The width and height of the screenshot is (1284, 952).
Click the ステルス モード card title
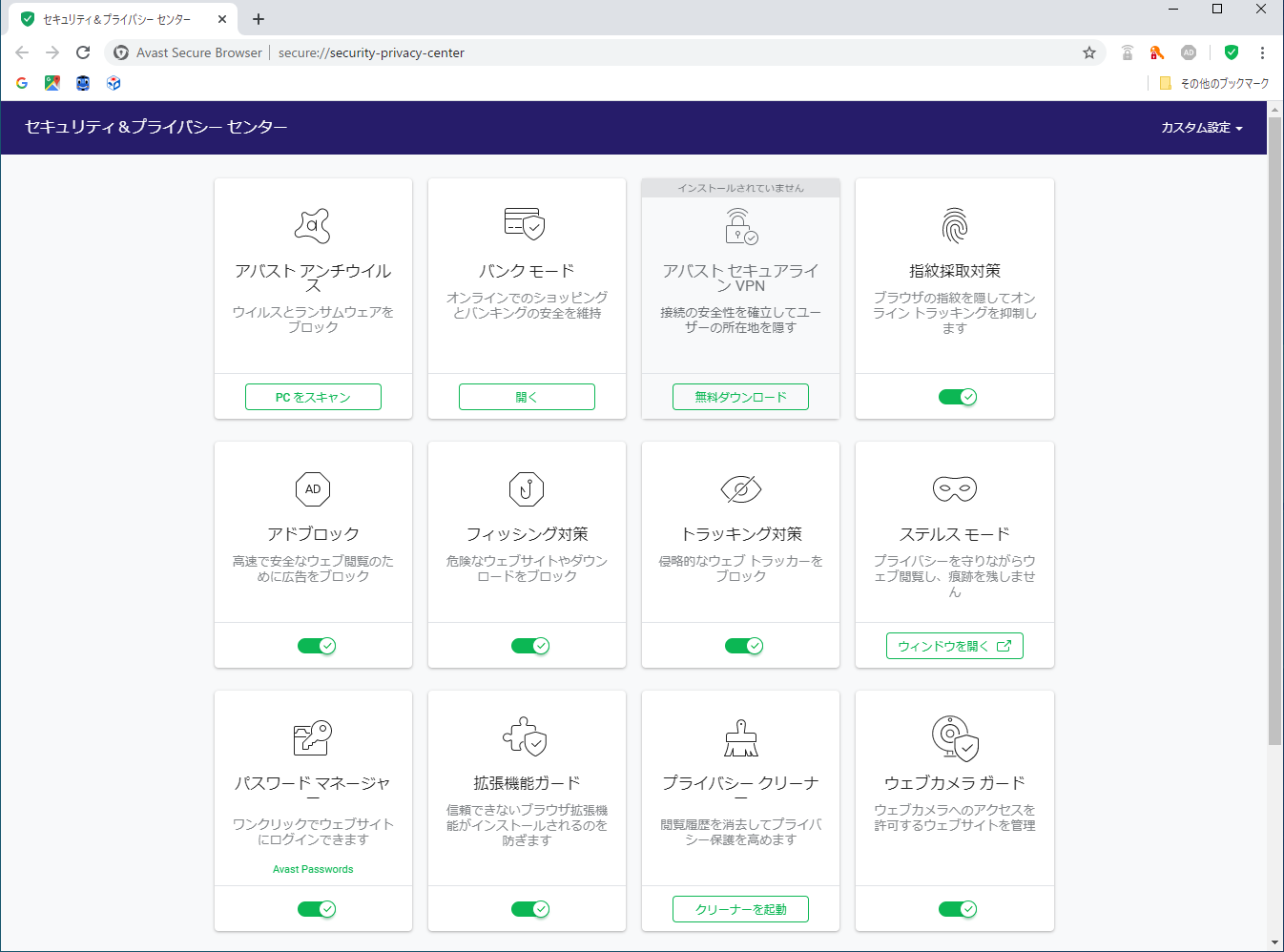coord(955,534)
